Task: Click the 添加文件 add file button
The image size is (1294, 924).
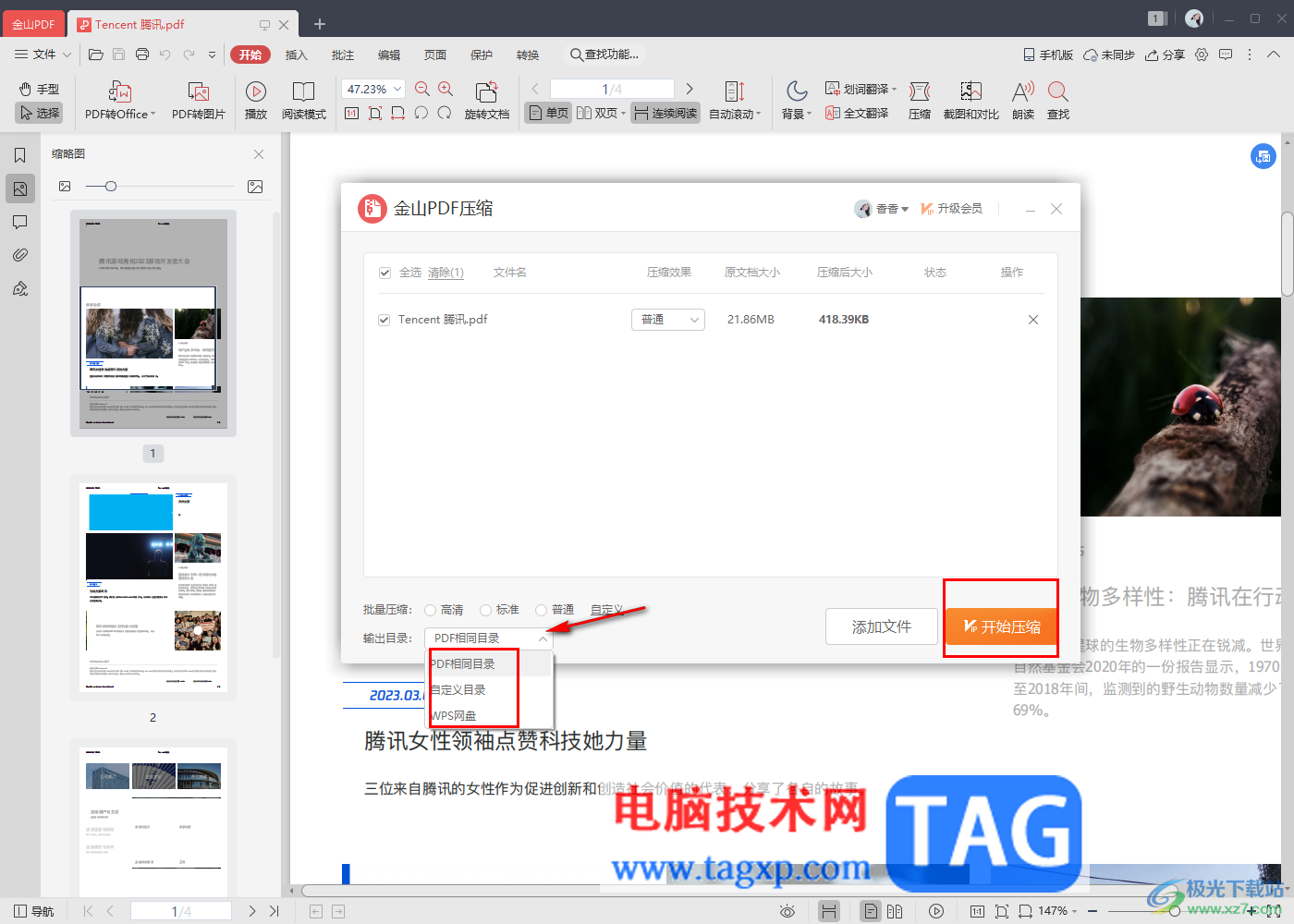Action: point(882,626)
